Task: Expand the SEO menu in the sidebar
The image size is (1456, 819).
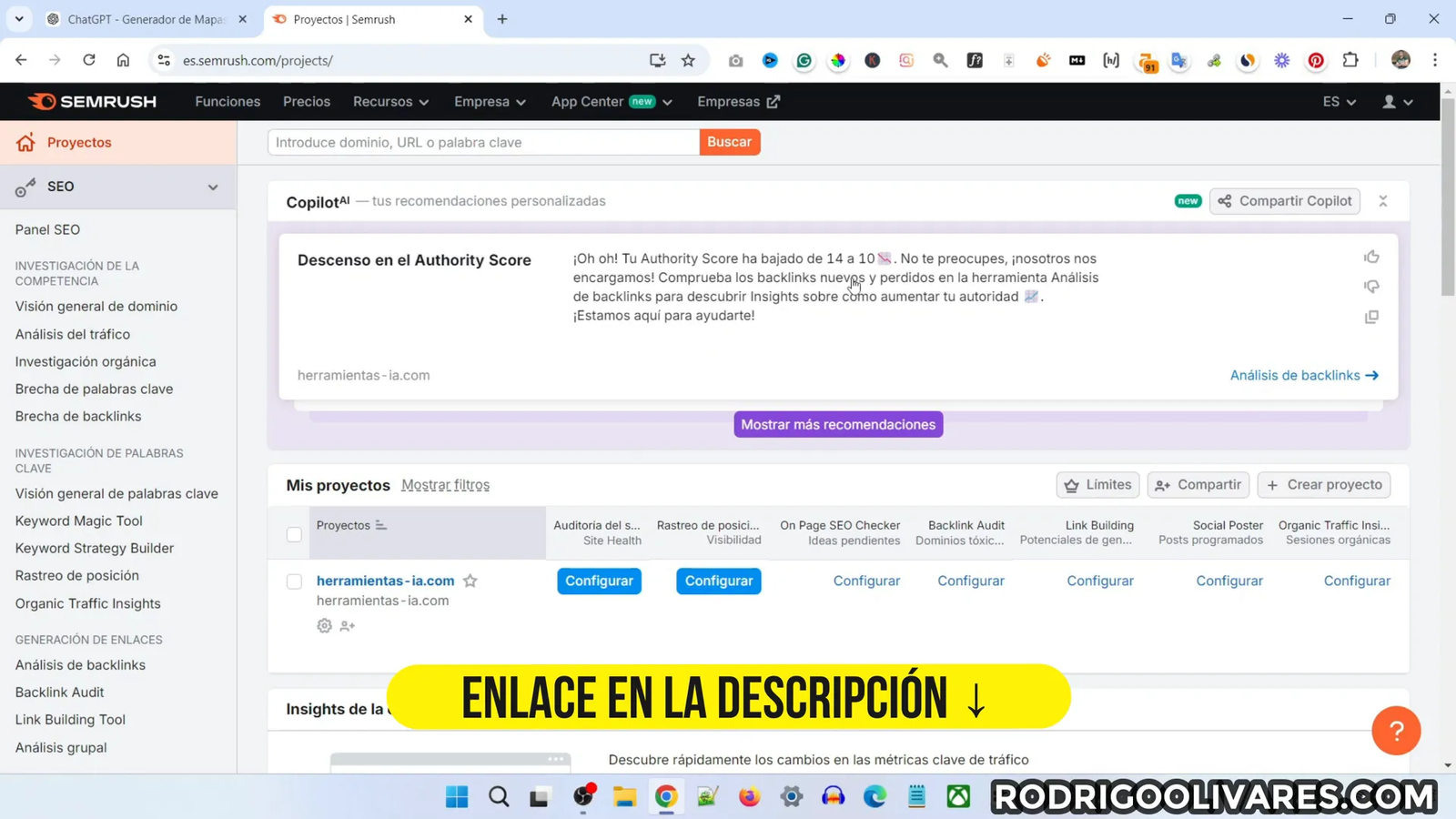Action: (213, 187)
